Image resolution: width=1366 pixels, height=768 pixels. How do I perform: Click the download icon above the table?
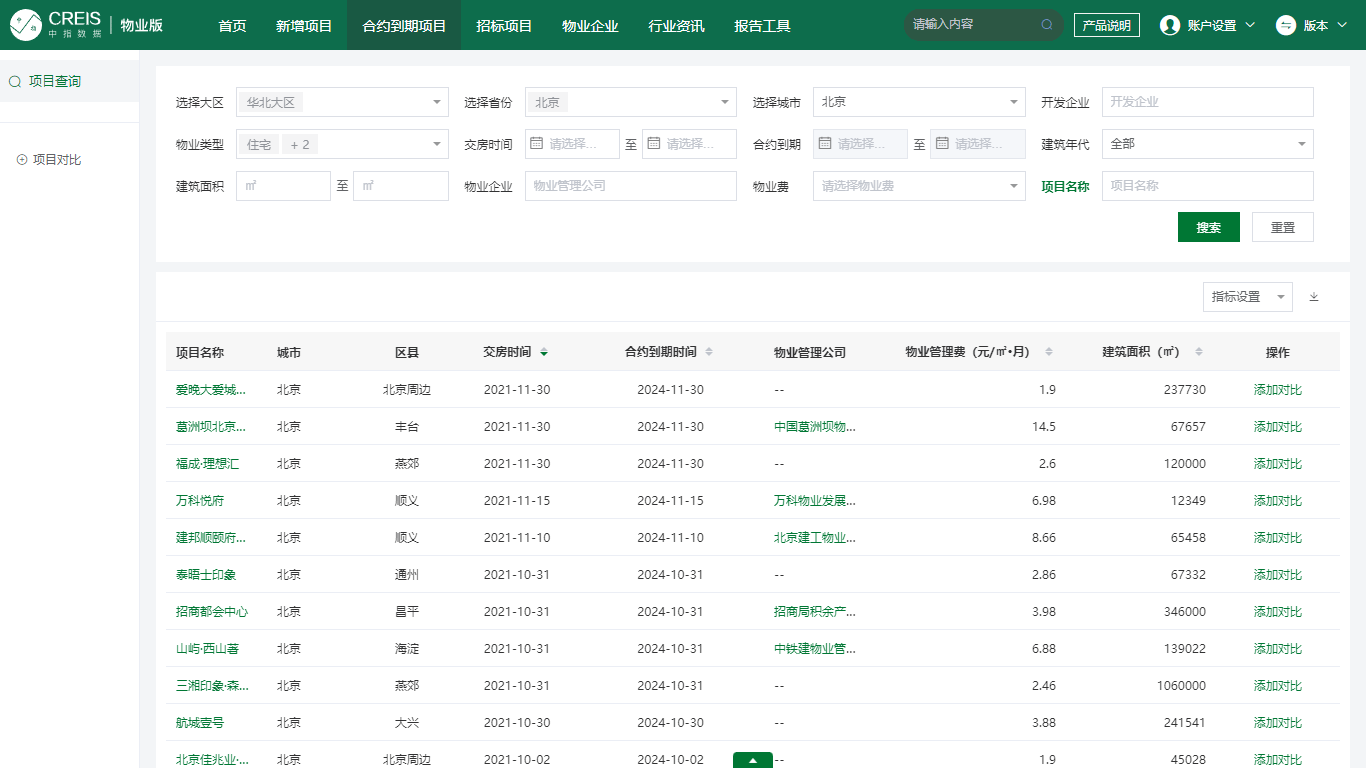tap(1314, 297)
